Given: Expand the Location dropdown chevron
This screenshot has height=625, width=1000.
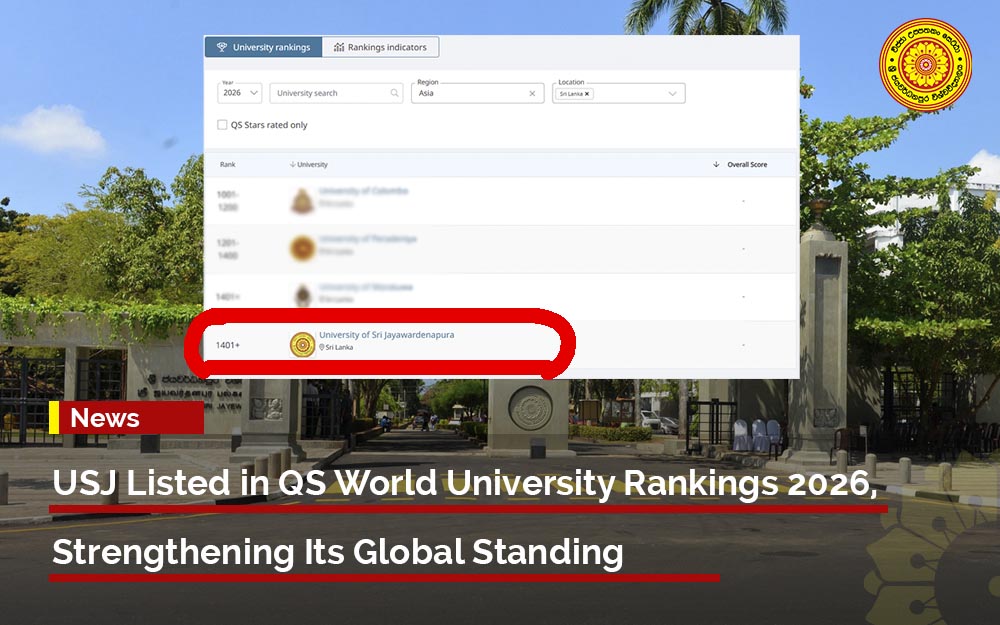Looking at the screenshot, I should 672,94.
